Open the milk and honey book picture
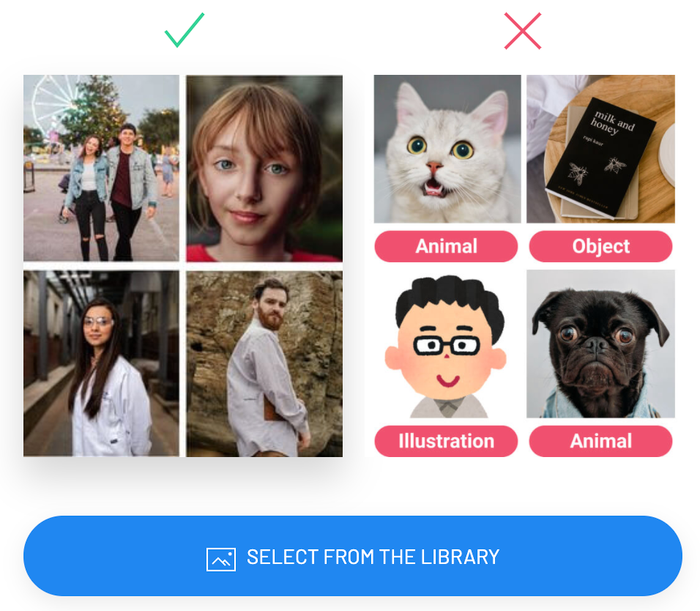700x611 pixels. [601, 149]
